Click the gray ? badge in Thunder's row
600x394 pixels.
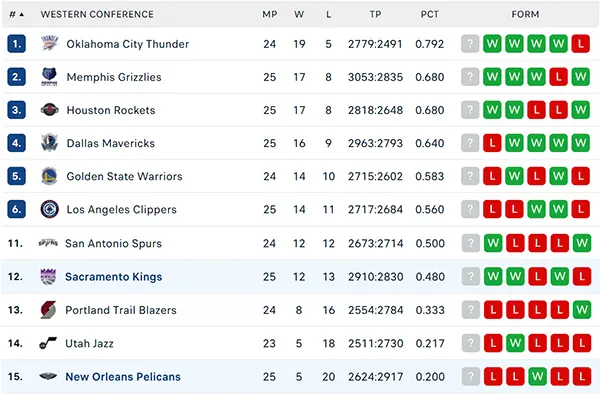pyautogui.click(x=470, y=44)
